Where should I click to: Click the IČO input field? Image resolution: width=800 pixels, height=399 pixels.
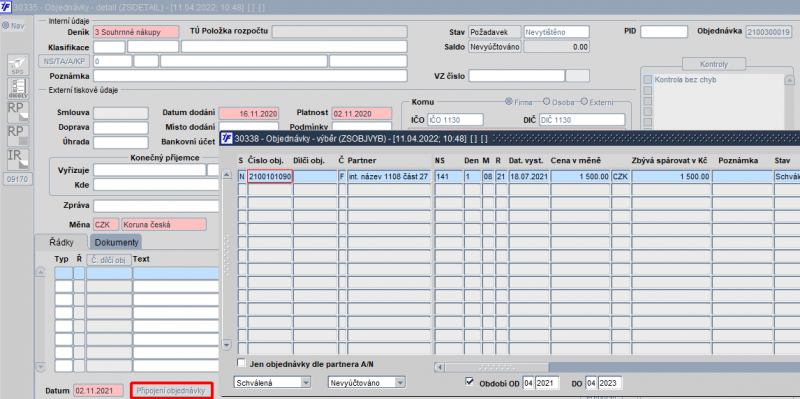tap(455, 120)
